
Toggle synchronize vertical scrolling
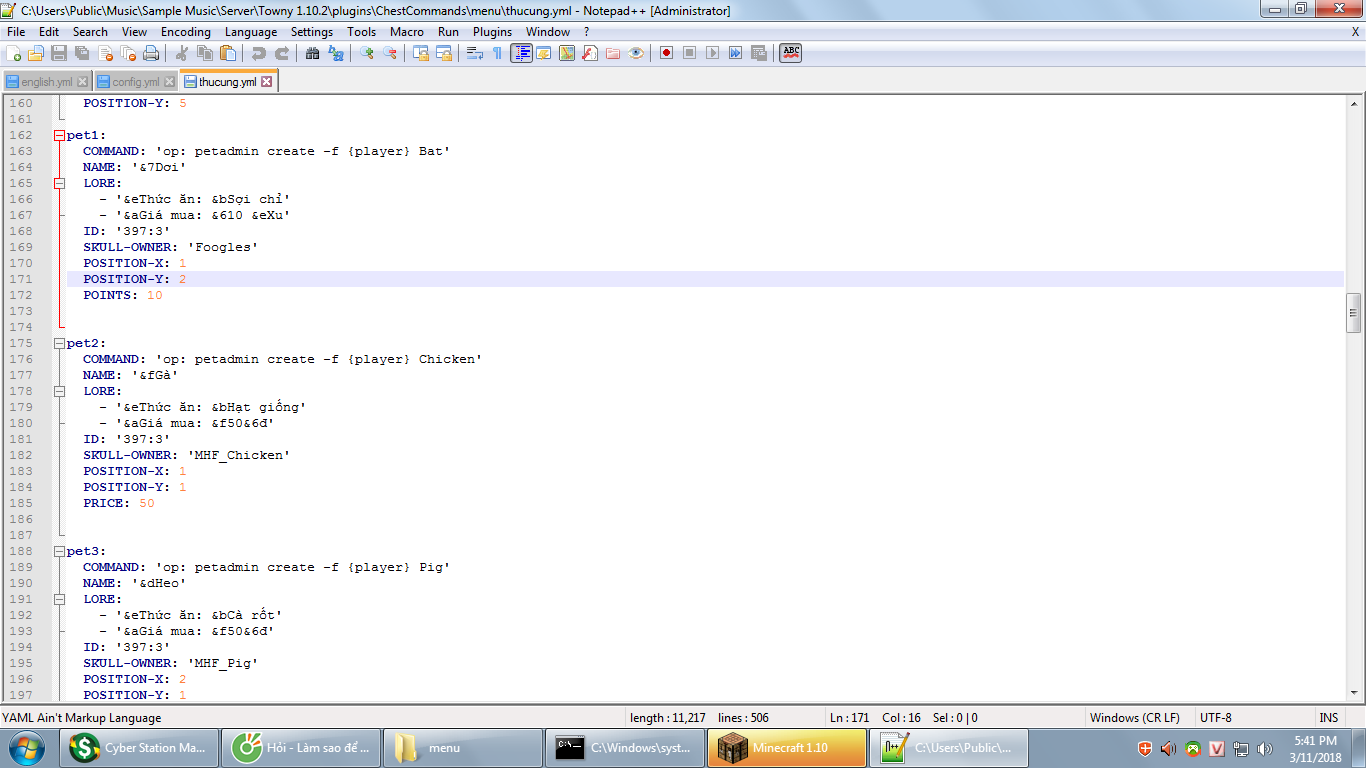(421, 53)
